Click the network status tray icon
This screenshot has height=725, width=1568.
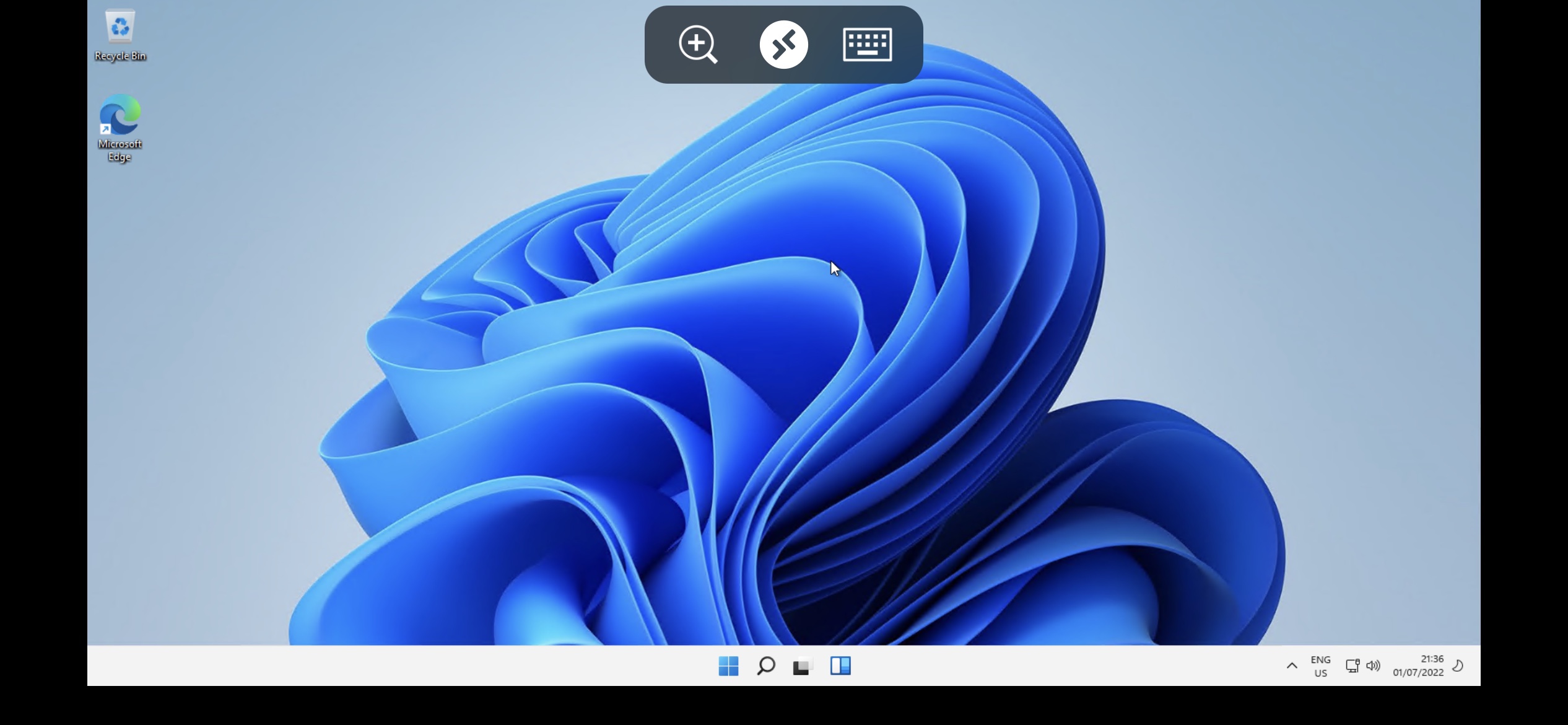tap(1352, 666)
